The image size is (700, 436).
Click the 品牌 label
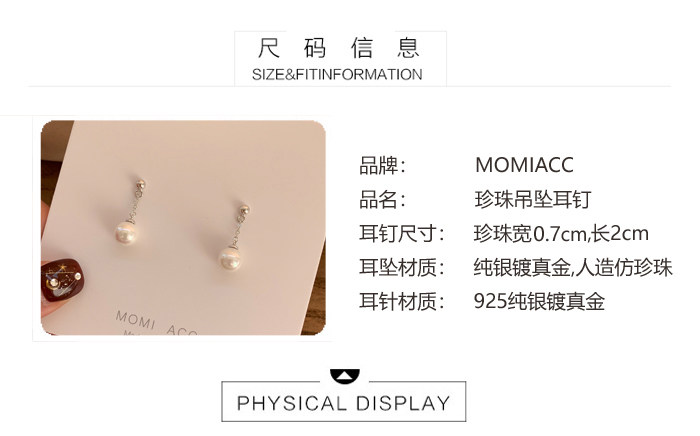click(x=382, y=165)
